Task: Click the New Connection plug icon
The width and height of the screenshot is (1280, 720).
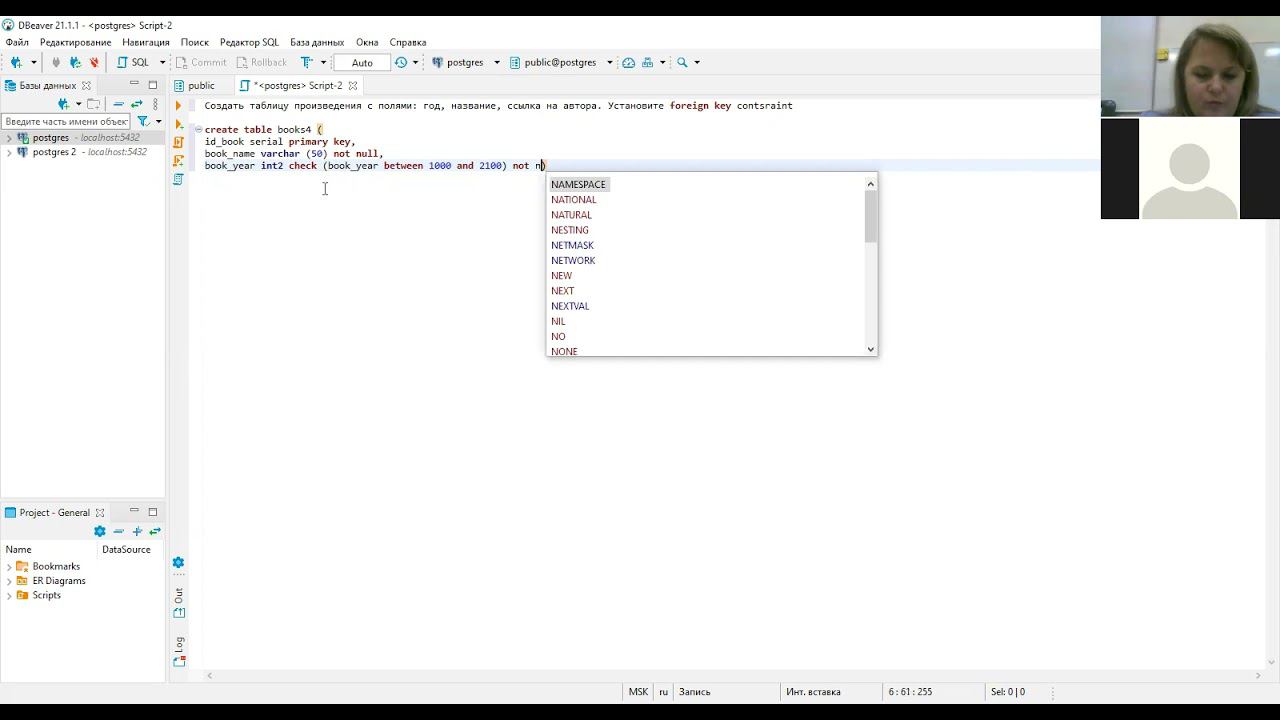Action: [15, 62]
